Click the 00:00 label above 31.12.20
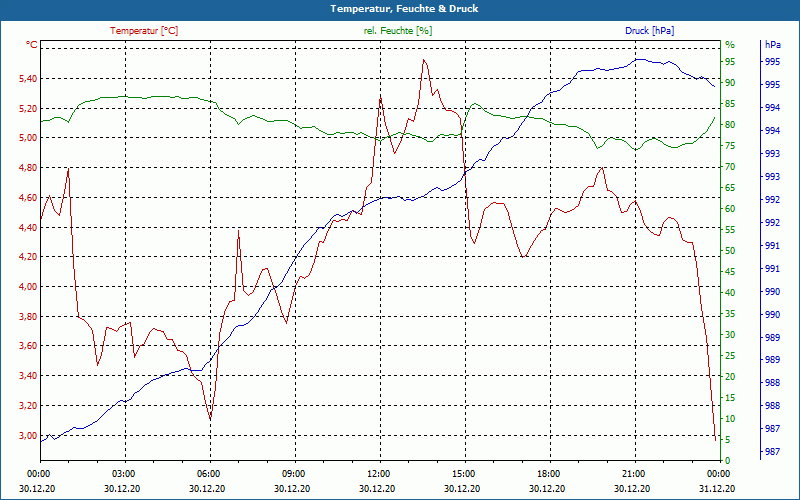 (x=717, y=473)
